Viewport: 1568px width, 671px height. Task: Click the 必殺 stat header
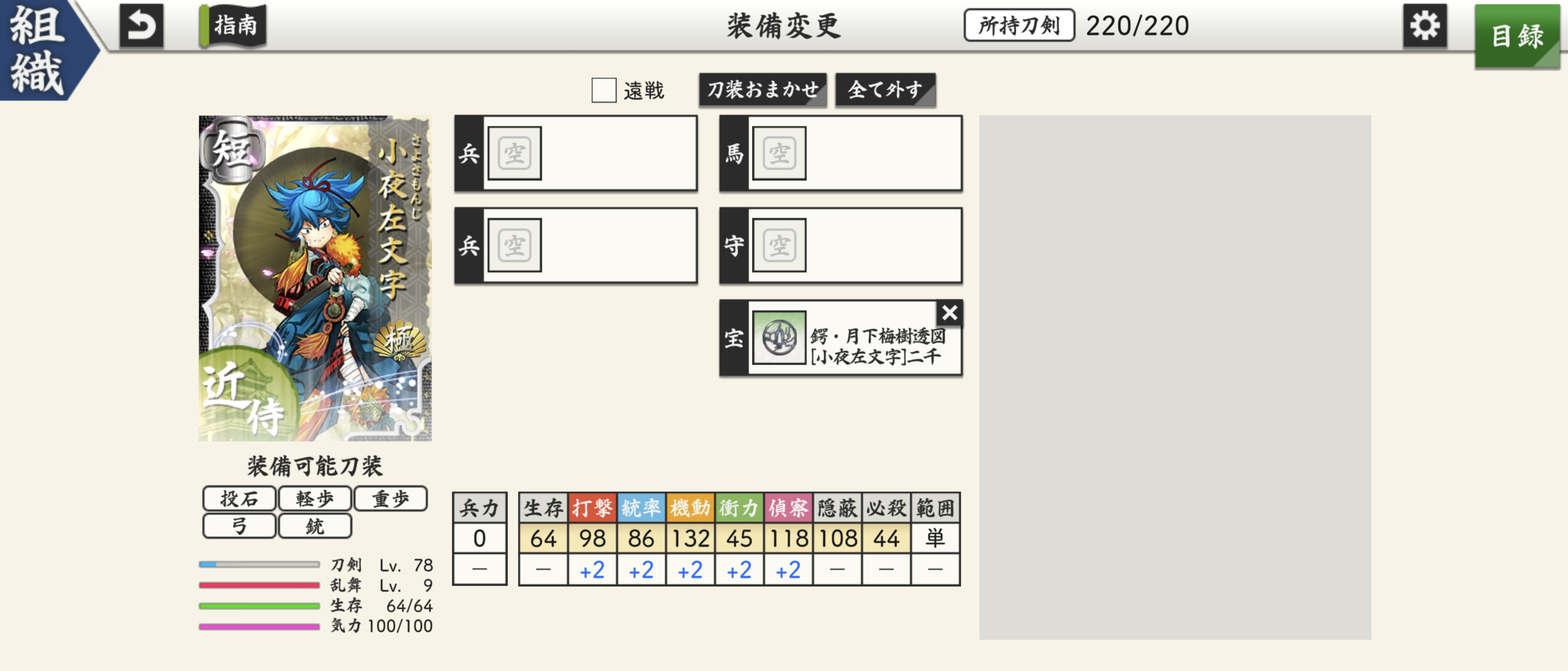(886, 508)
